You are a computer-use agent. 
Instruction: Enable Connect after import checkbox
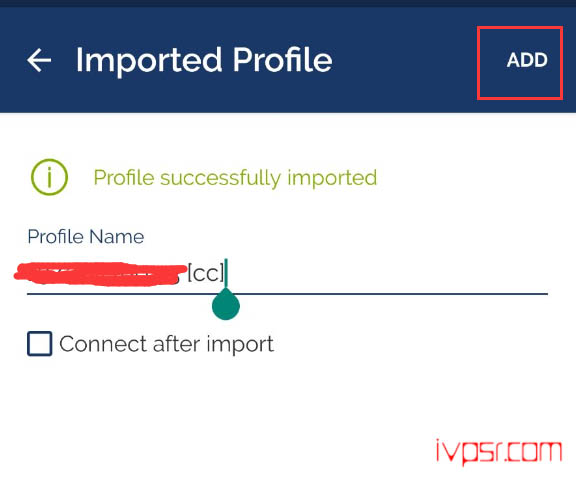coord(40,344)
